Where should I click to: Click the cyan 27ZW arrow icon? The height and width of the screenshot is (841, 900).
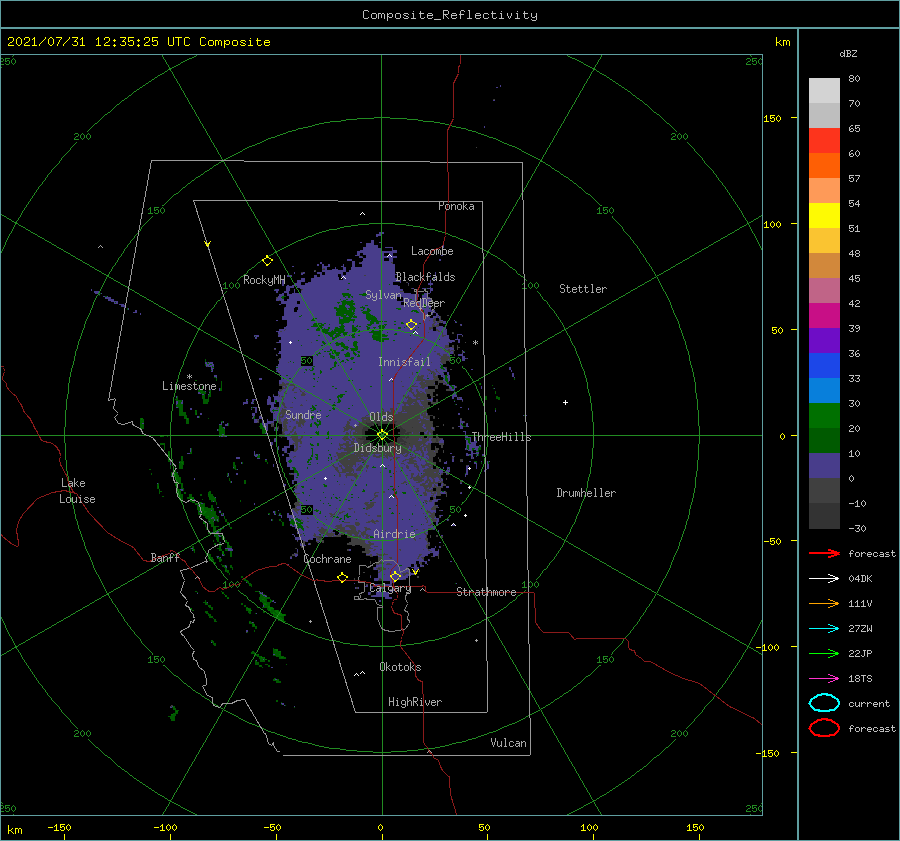pyautogui.click(x=824, y=629)
